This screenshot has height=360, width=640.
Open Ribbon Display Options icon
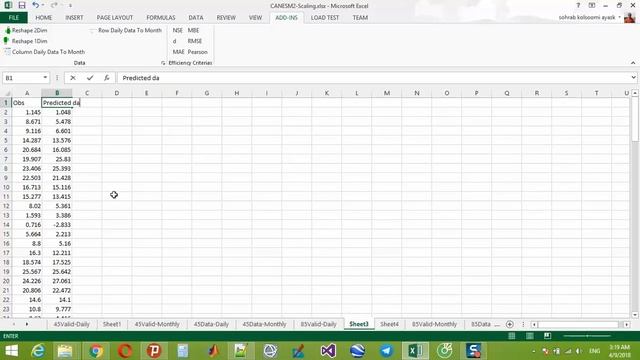pyautogui.click(x=592, y=5)
